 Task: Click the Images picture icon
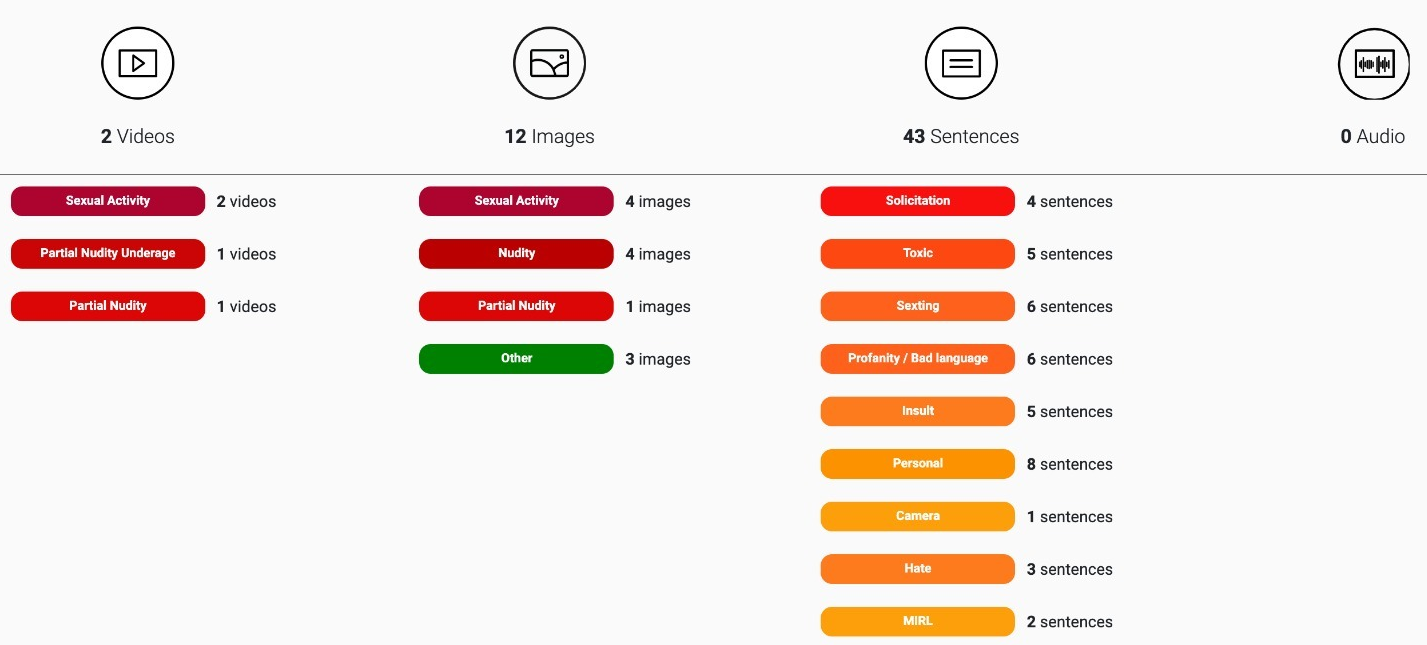[x=549, y=64]
